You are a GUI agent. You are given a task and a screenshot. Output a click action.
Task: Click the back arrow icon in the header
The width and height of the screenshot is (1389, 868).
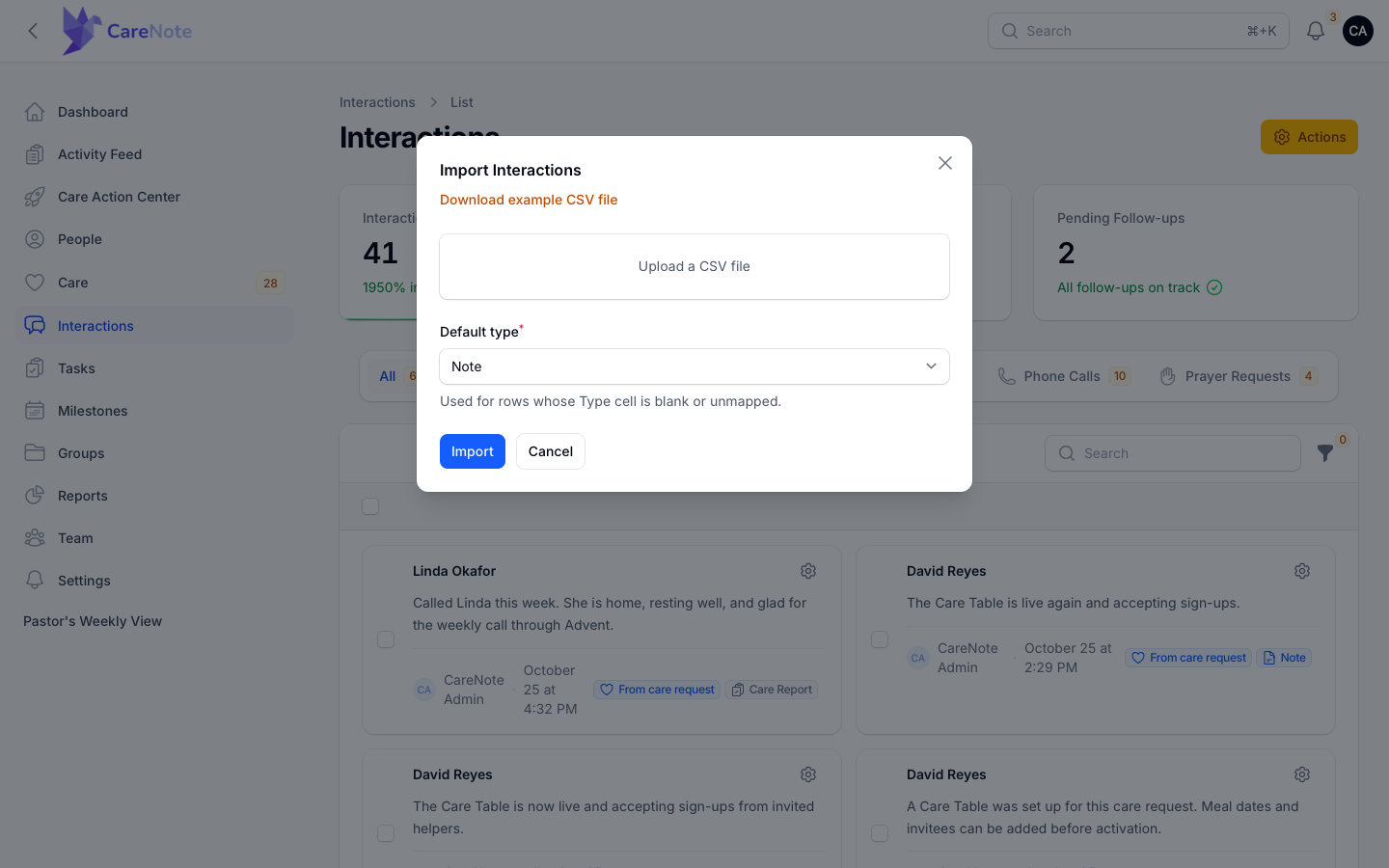point(34,31)
